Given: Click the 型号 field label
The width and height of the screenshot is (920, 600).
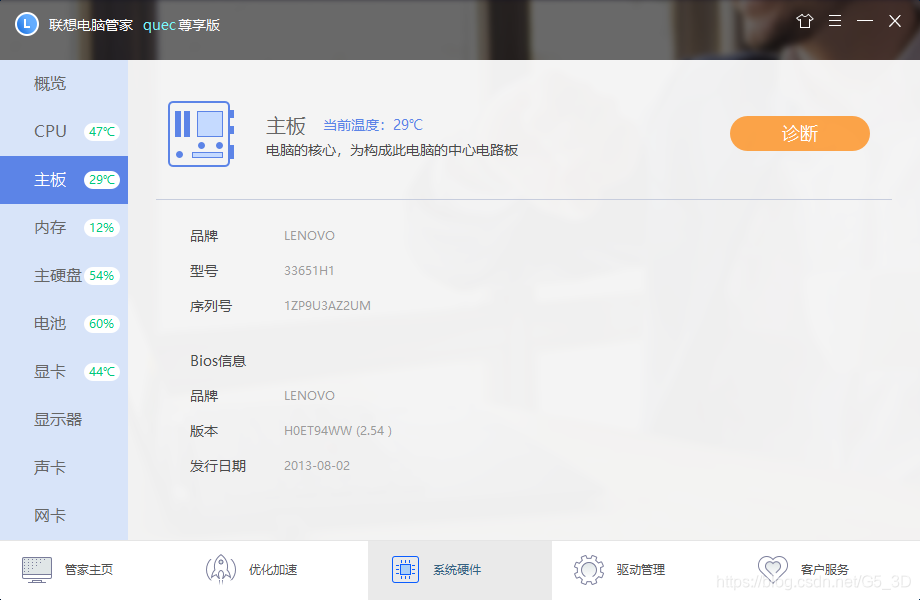Looking at the screenshot, I should point(204,271).
